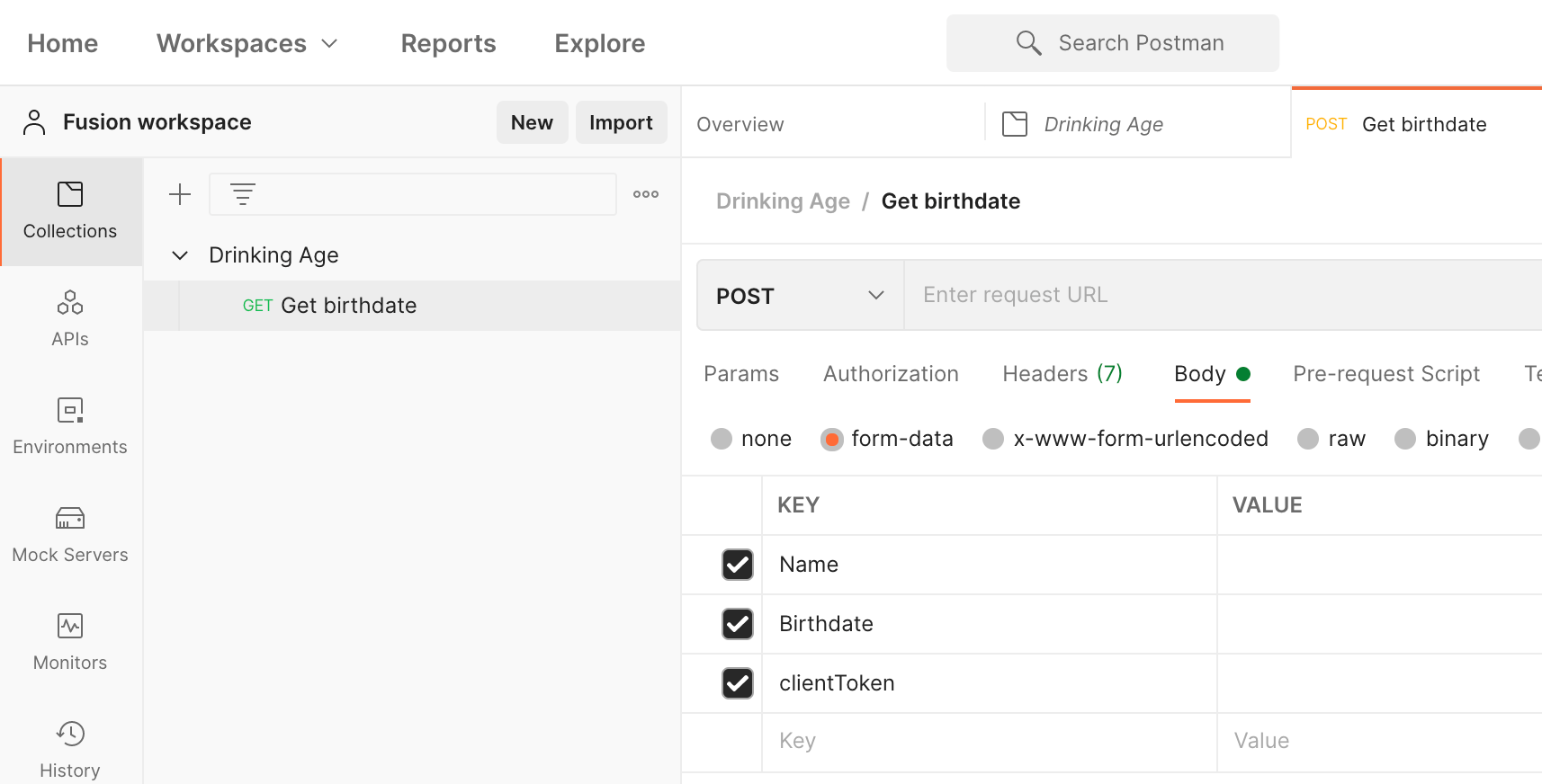The height and width of the screenshot is (784, 1542).
Task: Select the raw body radio option
Action: coord(1308,439)
